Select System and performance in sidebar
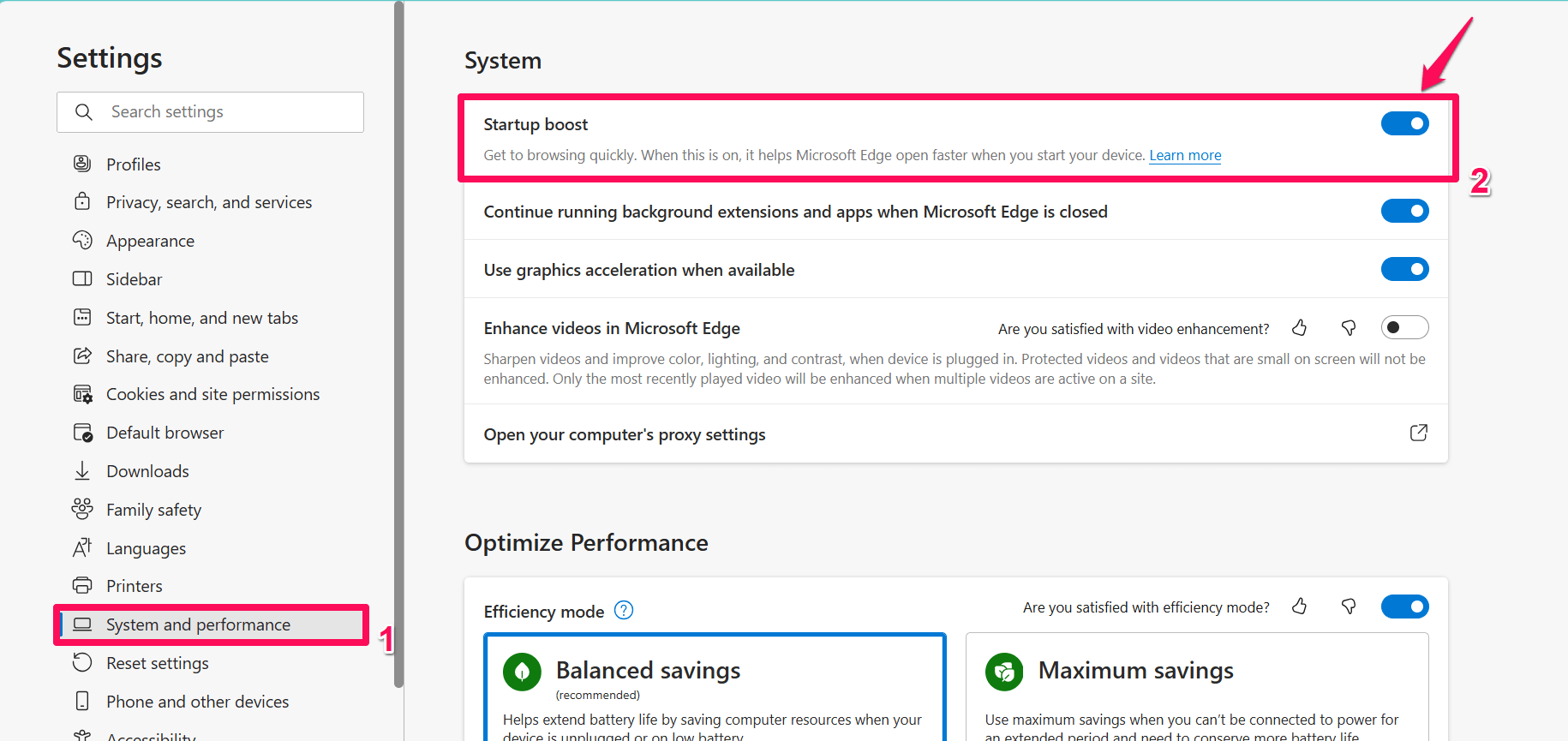Screen dimensions: 1568x741 pos(211,624)
